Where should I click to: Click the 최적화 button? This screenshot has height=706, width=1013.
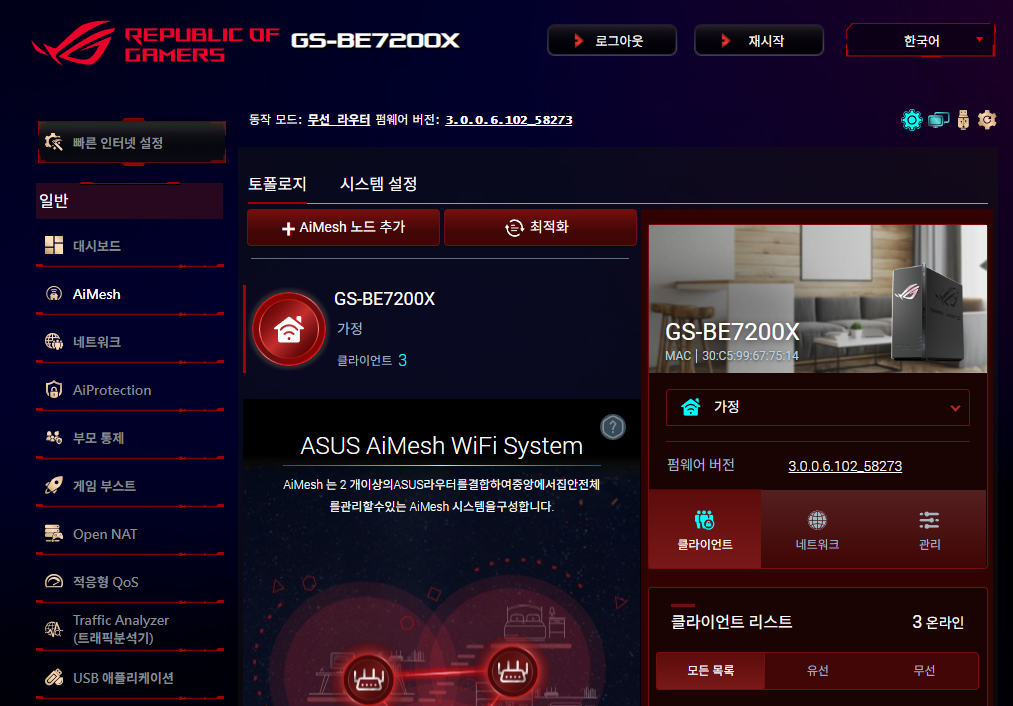click(540, 227)
